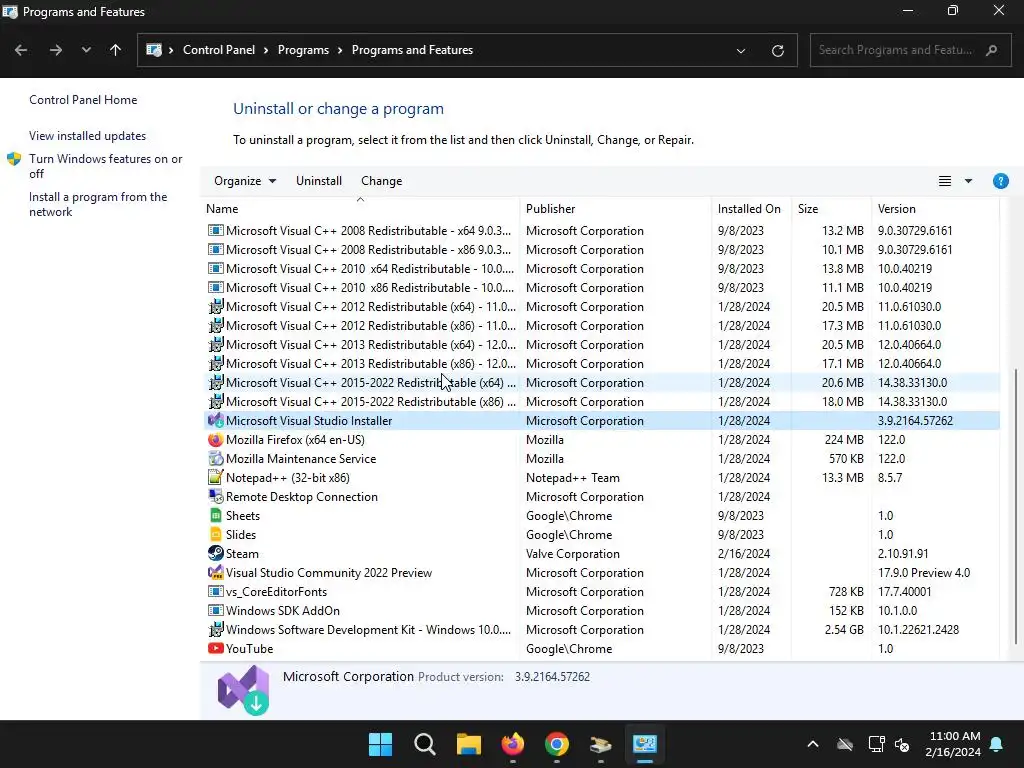
Task: Click the Uninstall toolbar button
Action: [x=319, y=181]
